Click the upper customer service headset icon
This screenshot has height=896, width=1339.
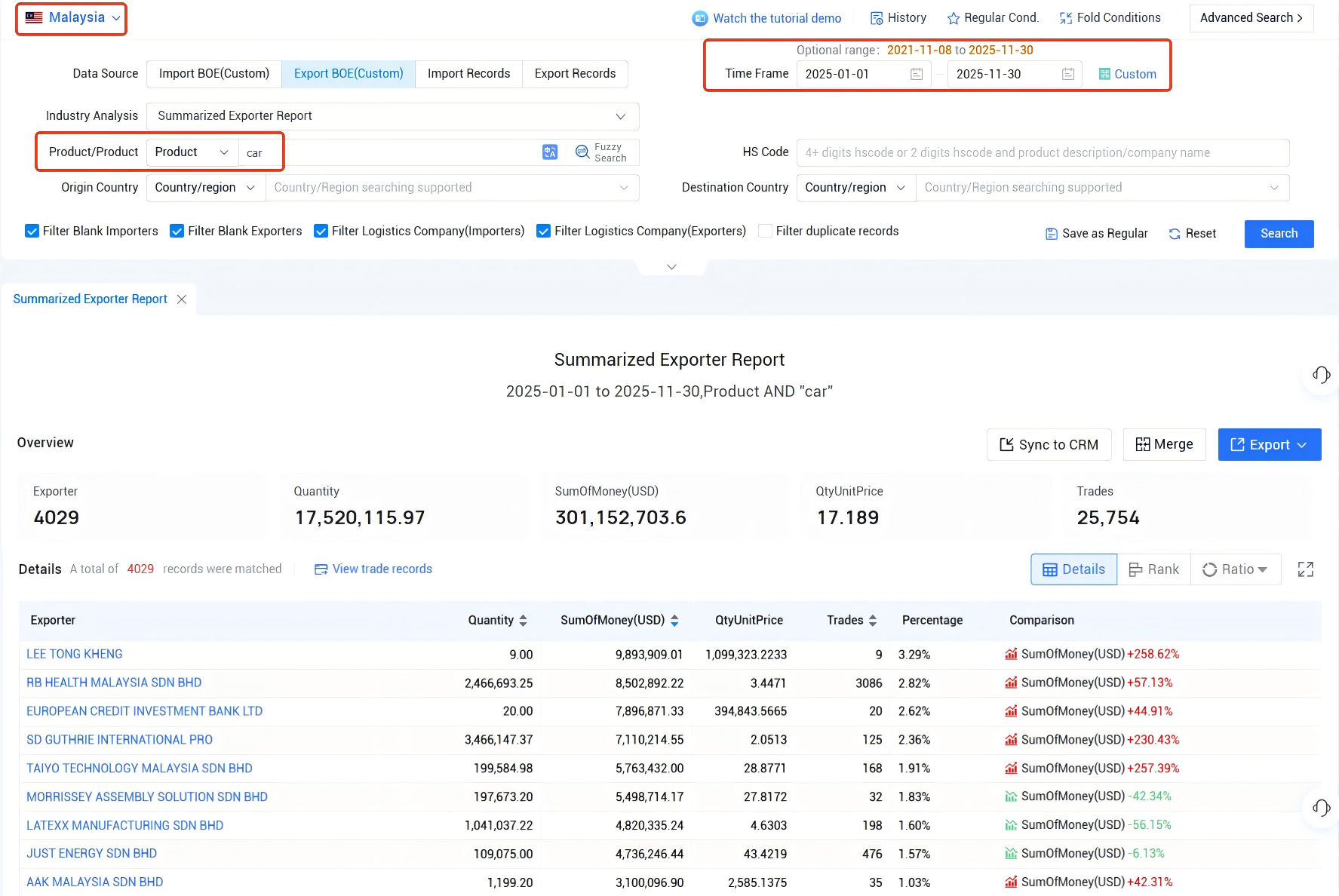(x=1321, y=375)
